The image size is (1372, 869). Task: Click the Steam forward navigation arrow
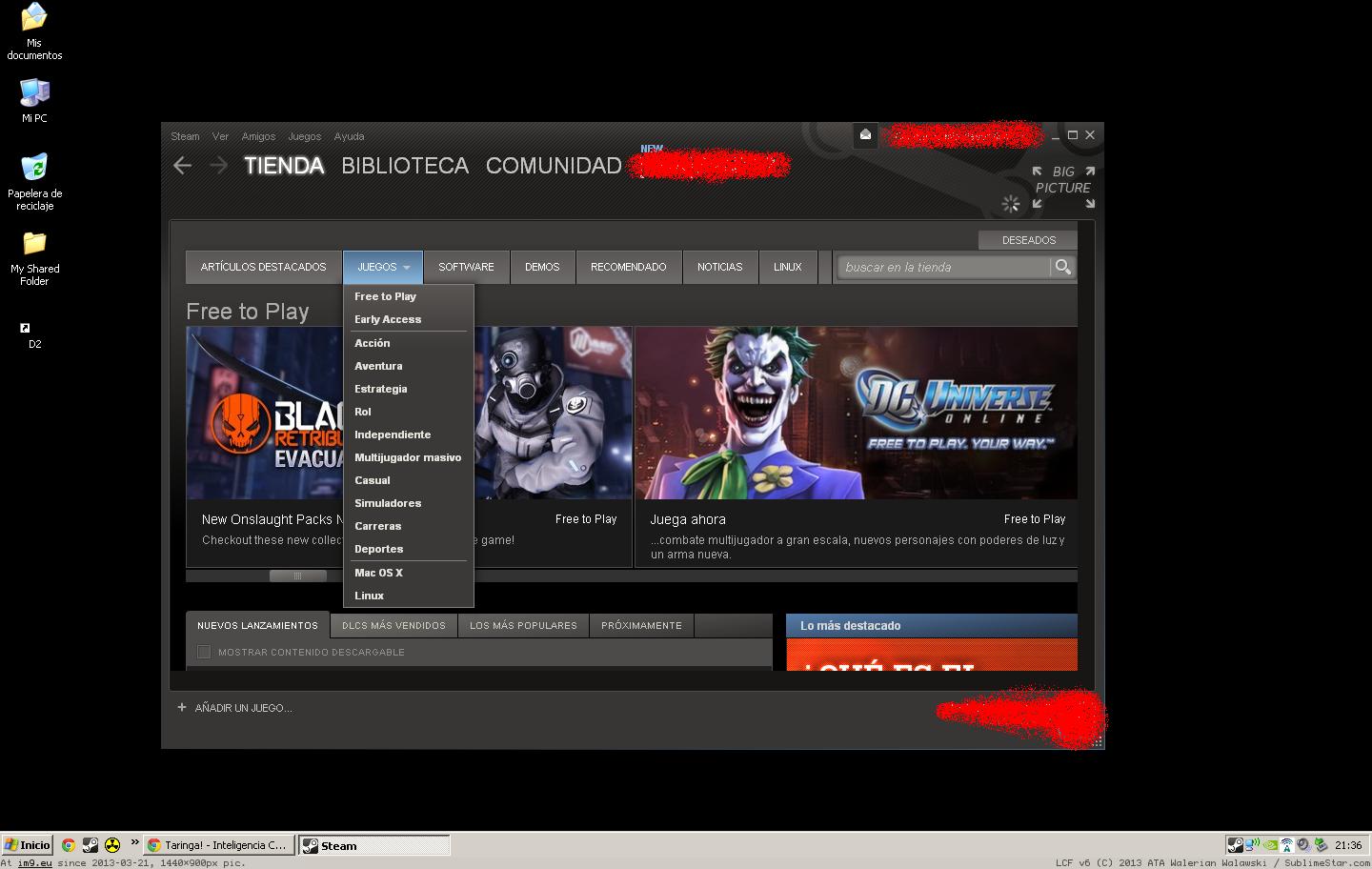(218, 166)
